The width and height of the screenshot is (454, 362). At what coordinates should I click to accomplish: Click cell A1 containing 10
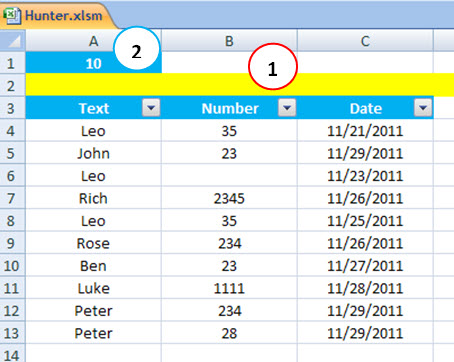[94, 63]
